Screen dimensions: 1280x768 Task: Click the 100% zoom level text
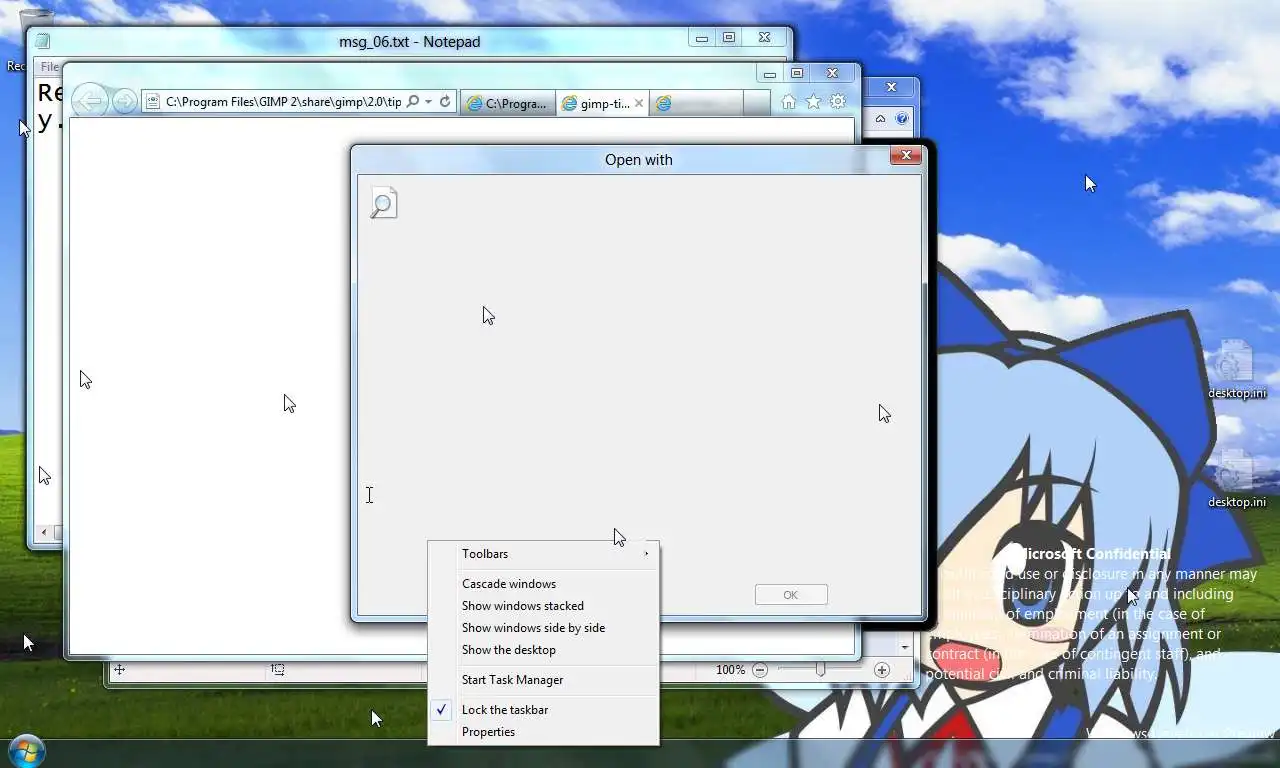point(730,670)
